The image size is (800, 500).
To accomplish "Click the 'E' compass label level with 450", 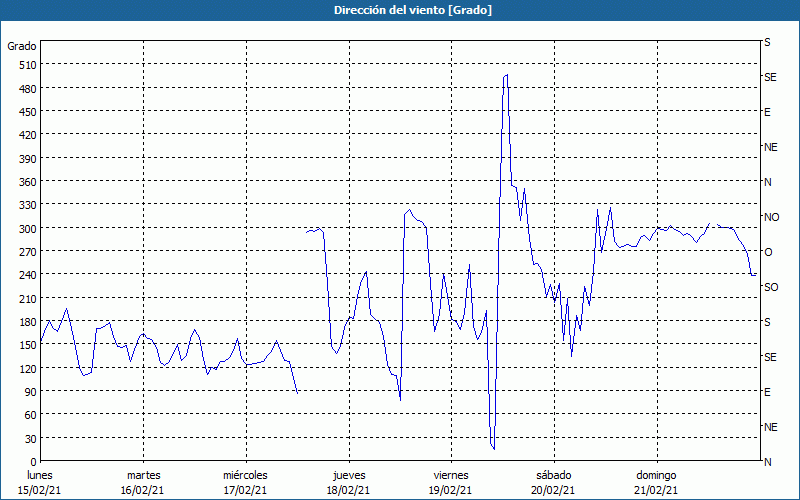I will tap(767, 112).
